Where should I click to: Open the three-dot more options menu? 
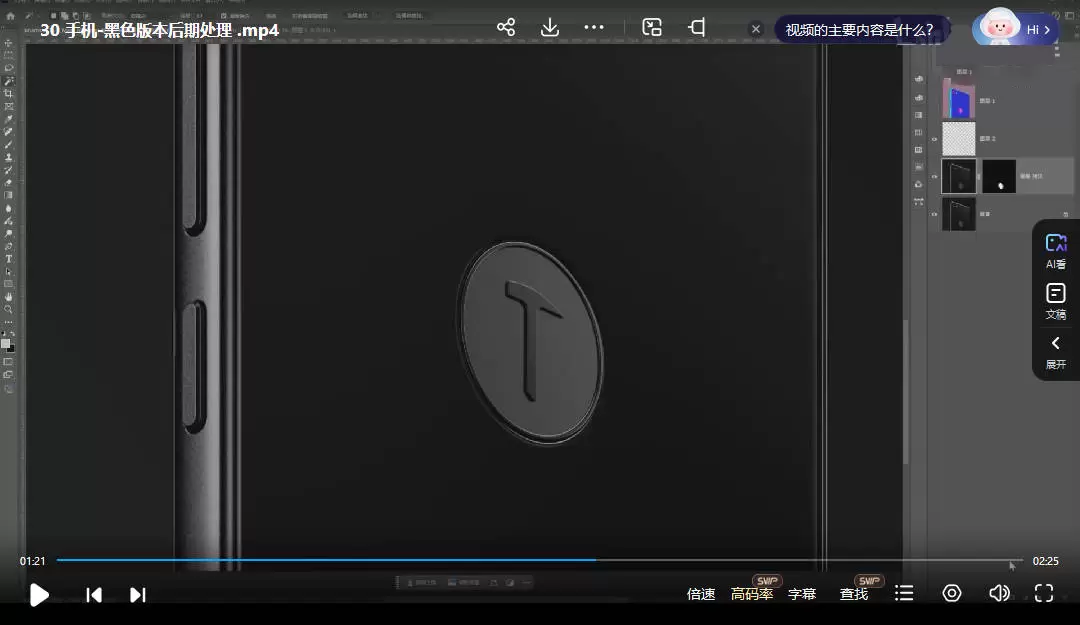click(x=594, y=28)
